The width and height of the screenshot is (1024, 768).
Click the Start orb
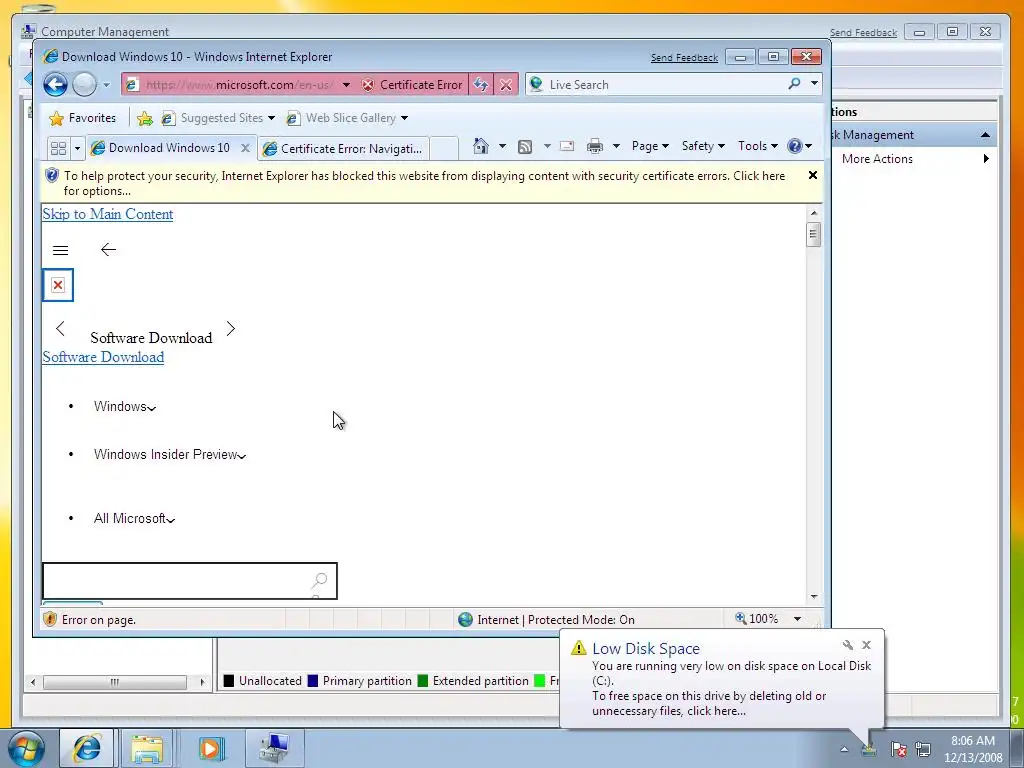pos(27,748)
